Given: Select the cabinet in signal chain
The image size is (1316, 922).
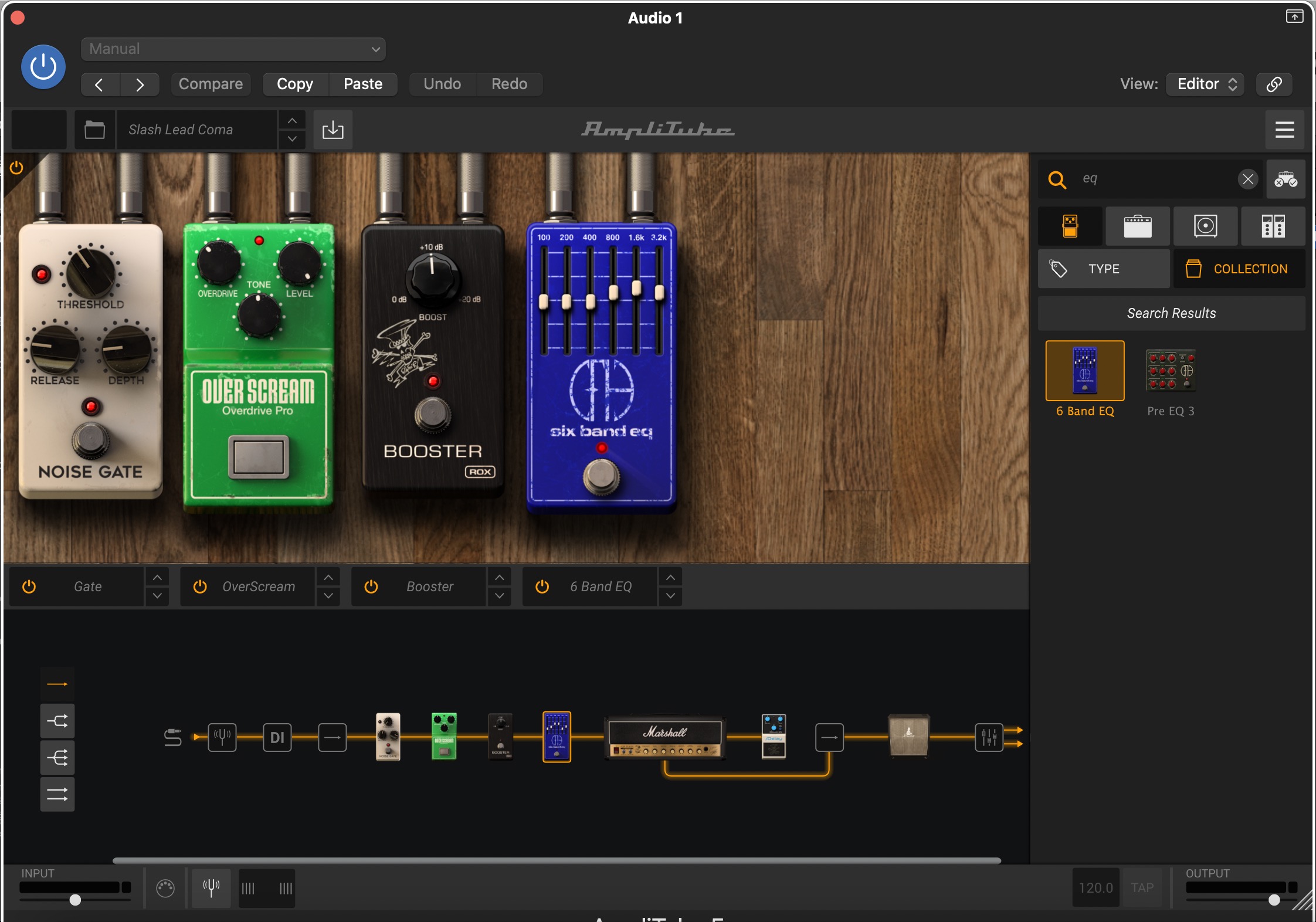Looking at the screenshot, I should click(908, 736).
